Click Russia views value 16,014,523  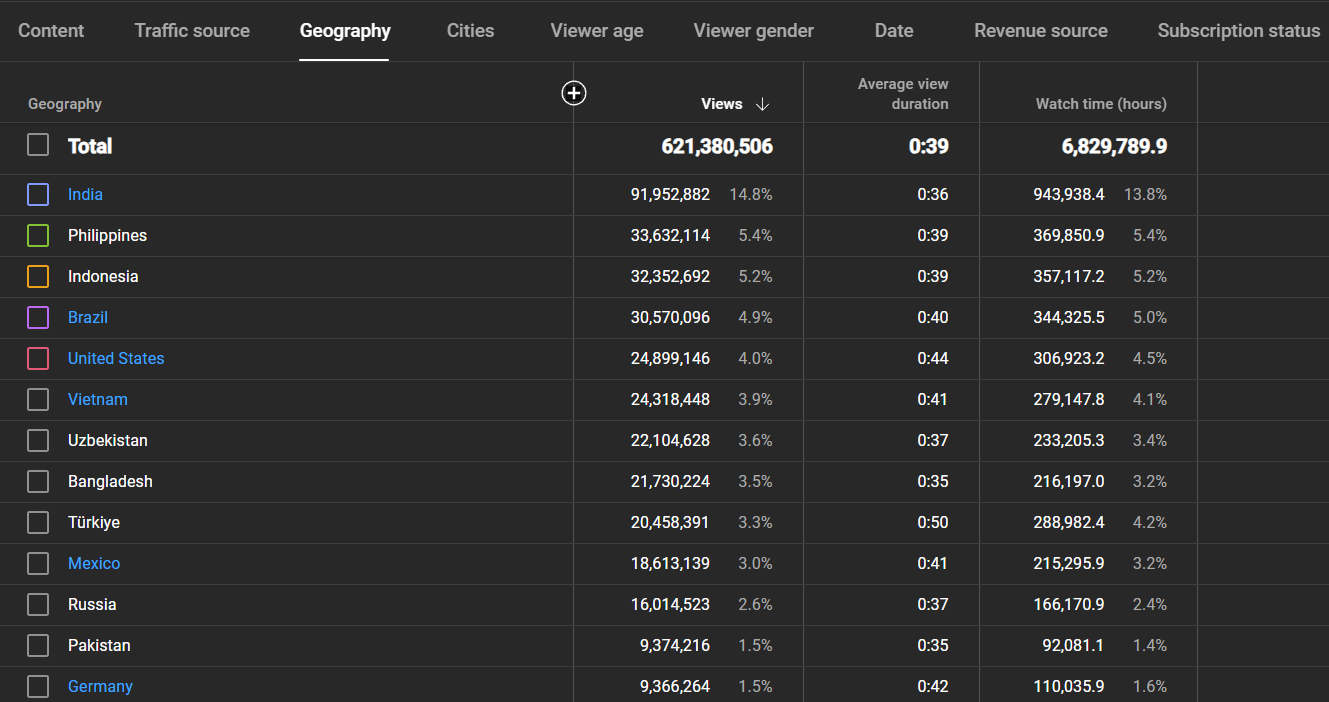click(x=670, y=604)
